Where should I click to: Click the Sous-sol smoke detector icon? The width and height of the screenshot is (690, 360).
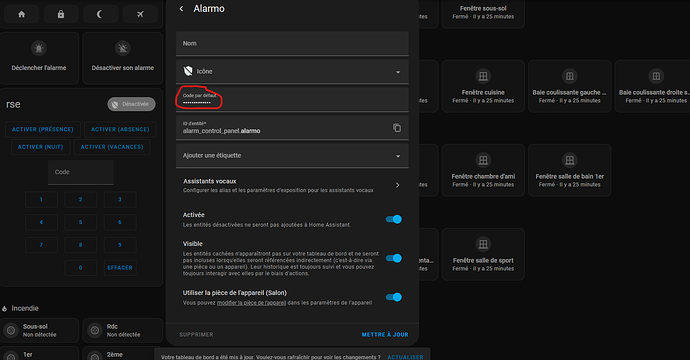(x=11, y=330)
